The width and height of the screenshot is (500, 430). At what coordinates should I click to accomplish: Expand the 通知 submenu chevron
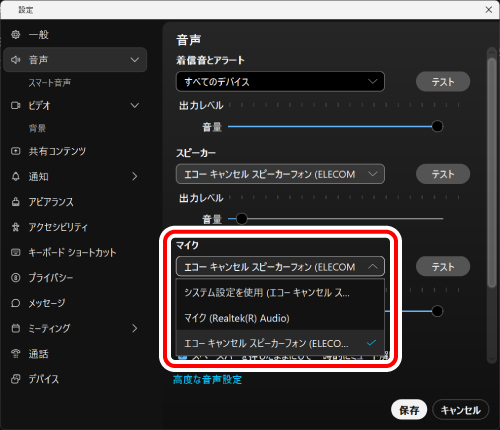point(134,176)
